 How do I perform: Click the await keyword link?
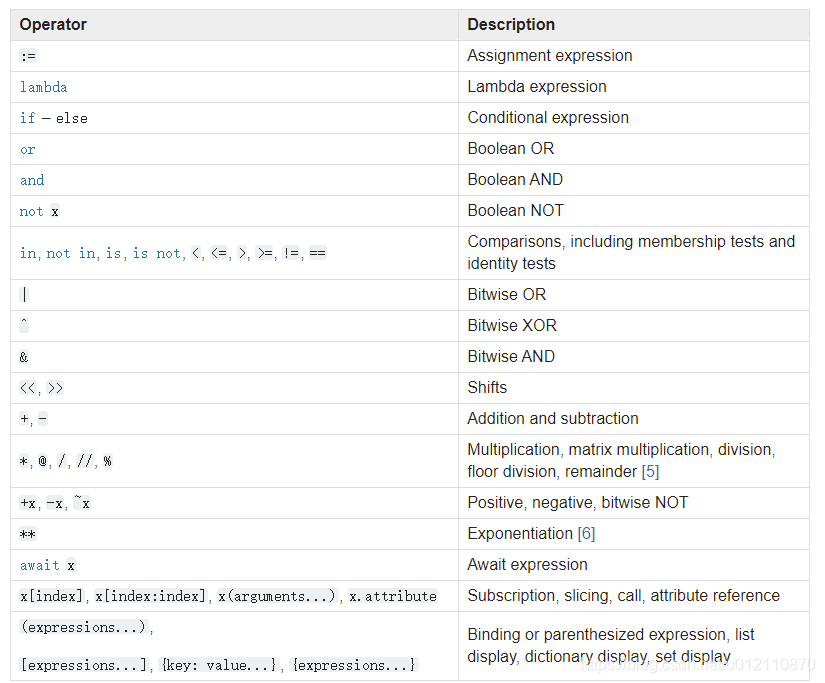[x=40, y=565]
